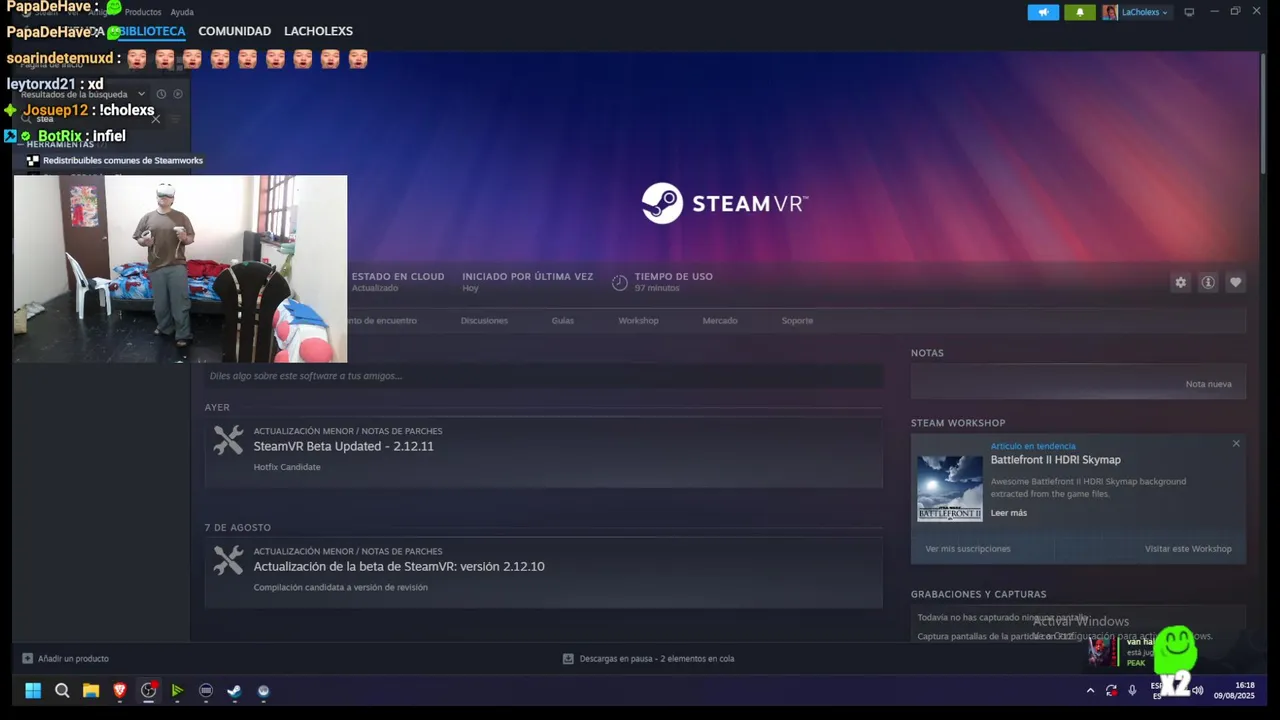Screen dimensions: 1280x720
Task: Click the Battlefront II HDRI Skymap title
Action: pyautogui.click(x=1055, y=460)
